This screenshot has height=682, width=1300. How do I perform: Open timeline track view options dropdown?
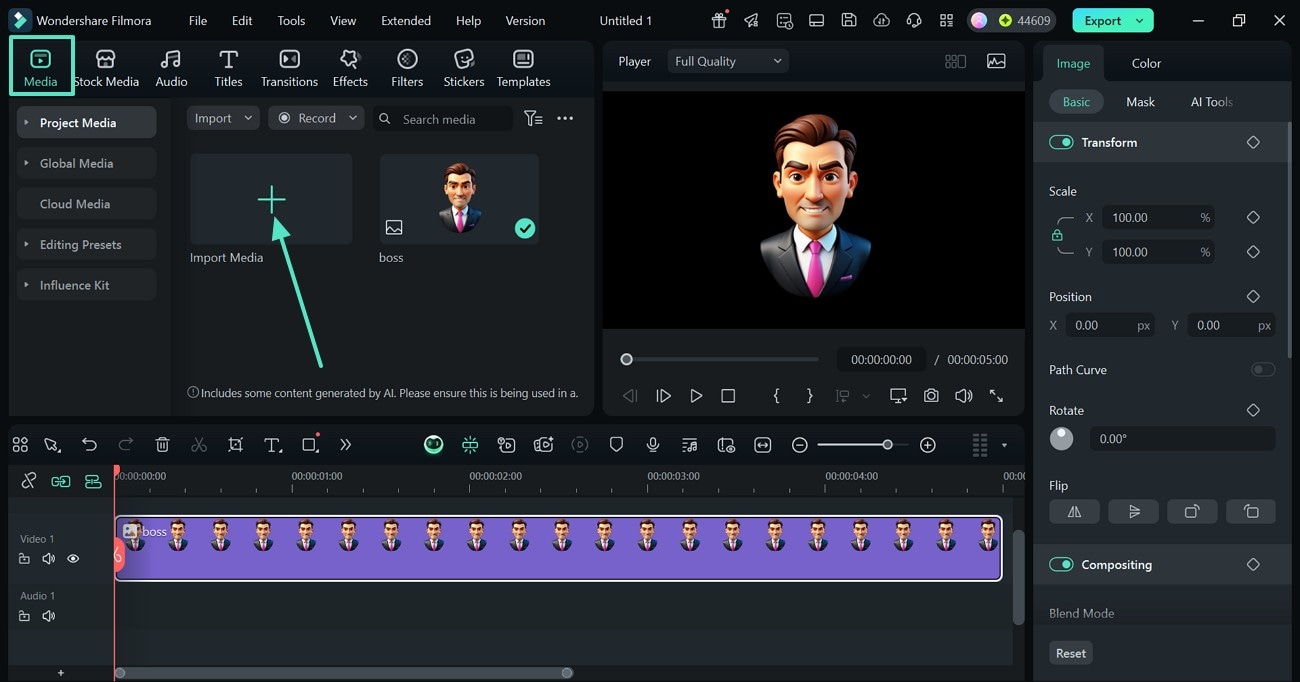[1005, 445]
